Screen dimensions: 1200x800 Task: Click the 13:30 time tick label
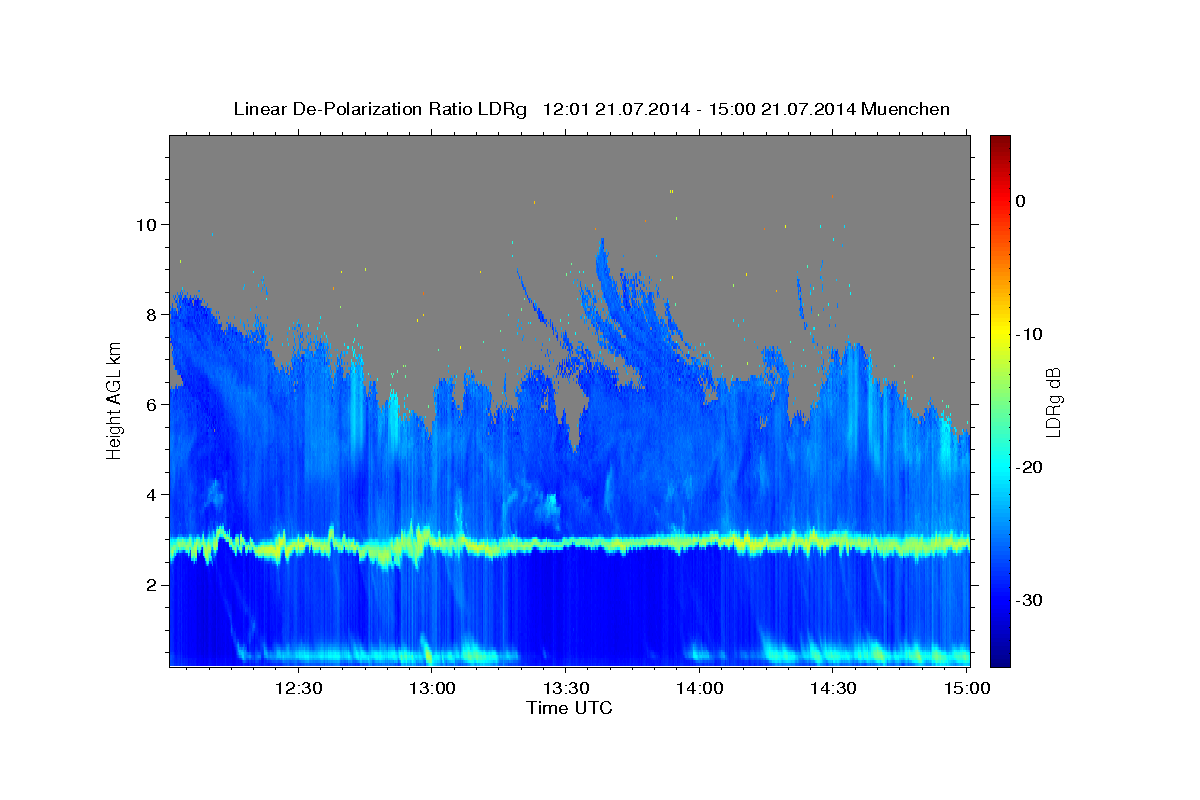(565, 688)
